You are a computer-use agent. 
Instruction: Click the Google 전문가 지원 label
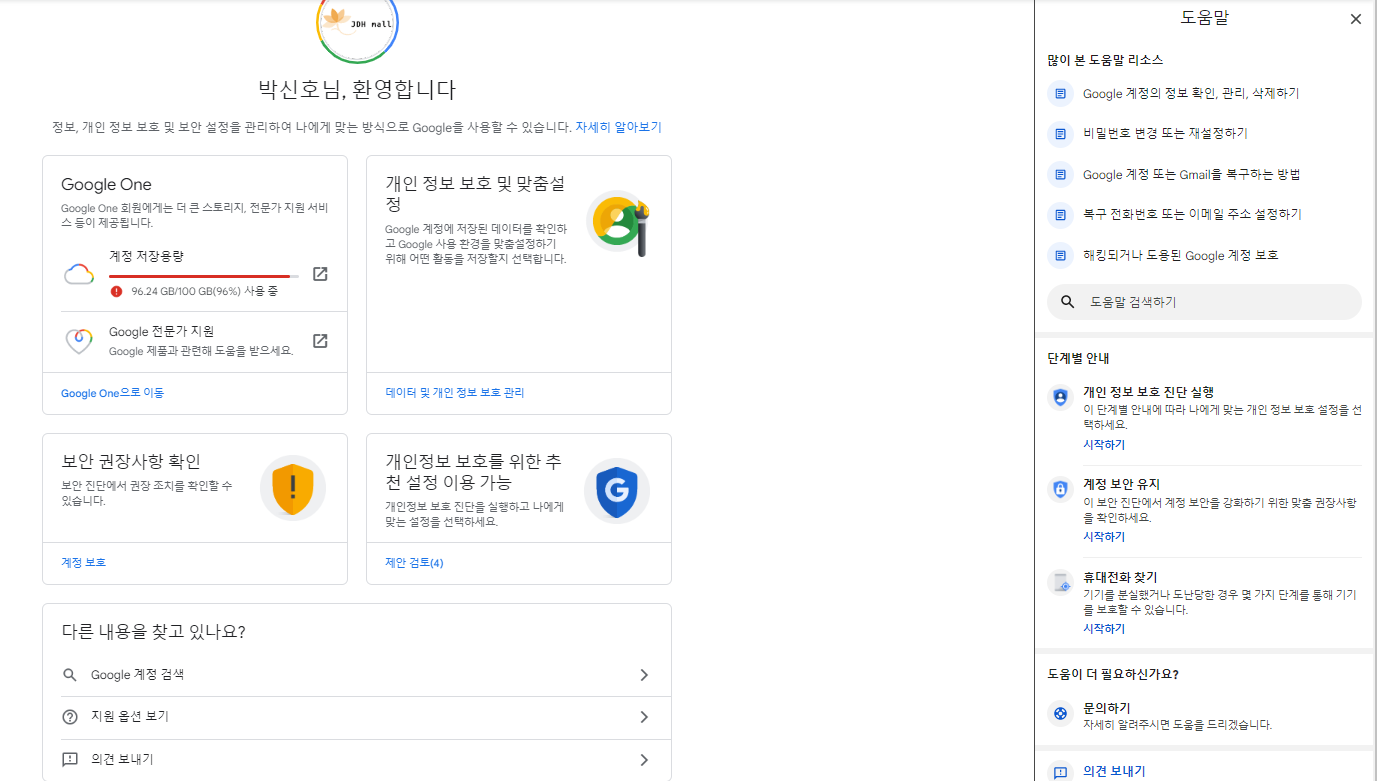[x=161, y=331]
